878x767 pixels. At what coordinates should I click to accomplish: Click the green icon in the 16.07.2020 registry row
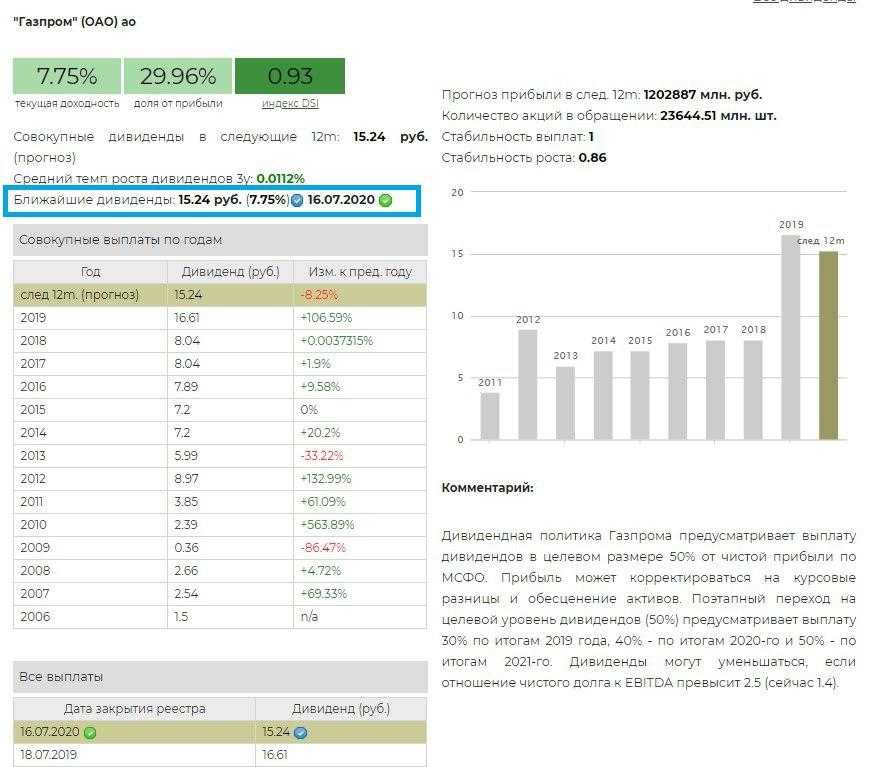90,732
